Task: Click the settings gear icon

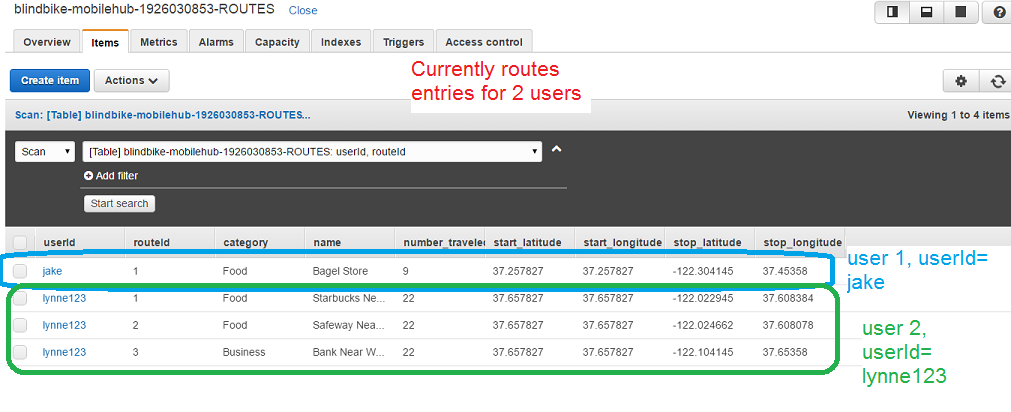Action: (961, 82)
